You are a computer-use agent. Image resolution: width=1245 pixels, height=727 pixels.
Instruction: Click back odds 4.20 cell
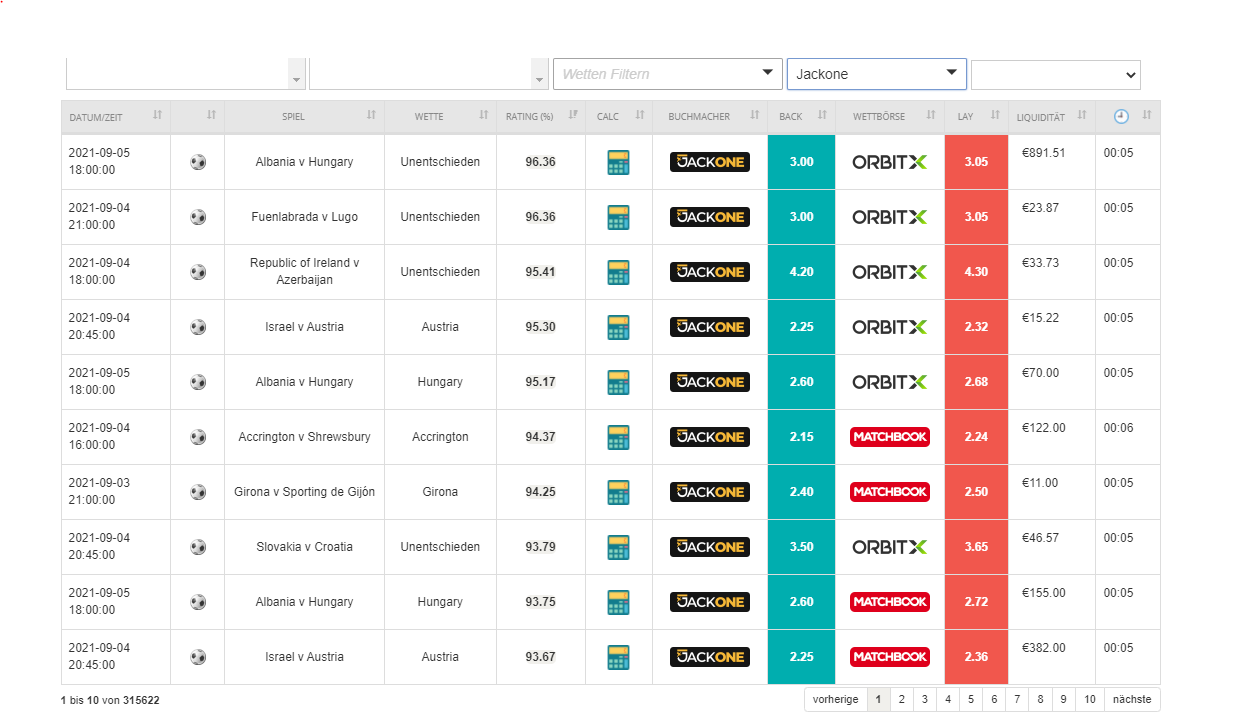click(x=801, y=272)
